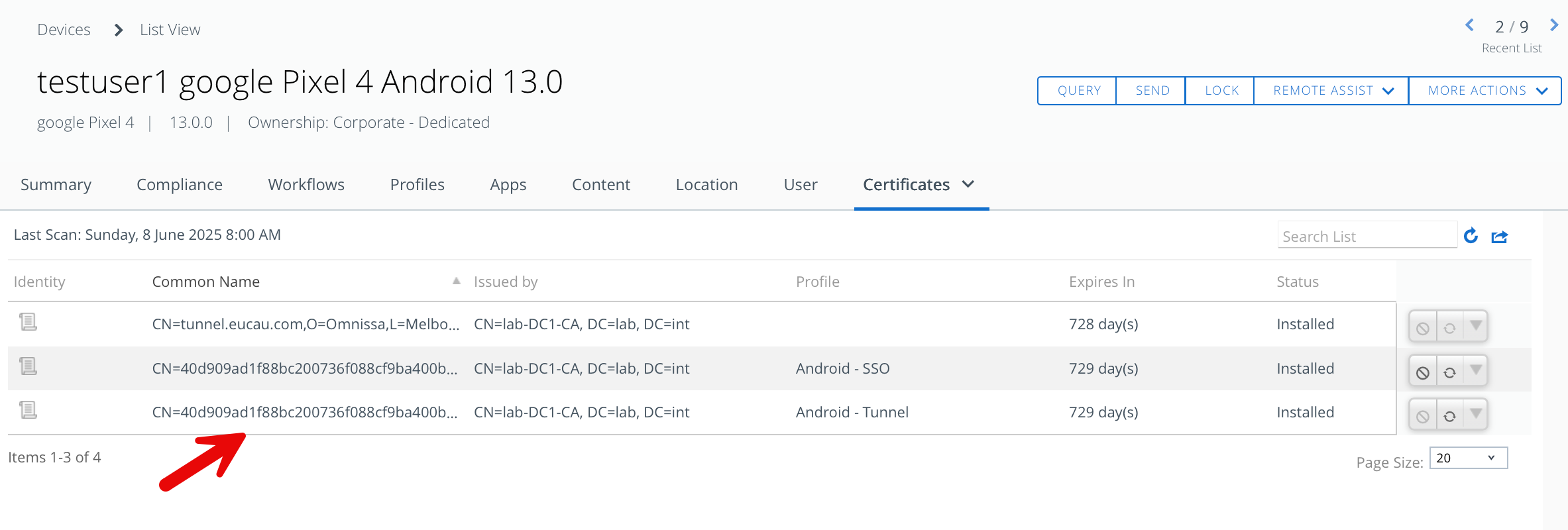Go to next device in Recent List
The image size is (1568, 530).
coord(1553,26)
